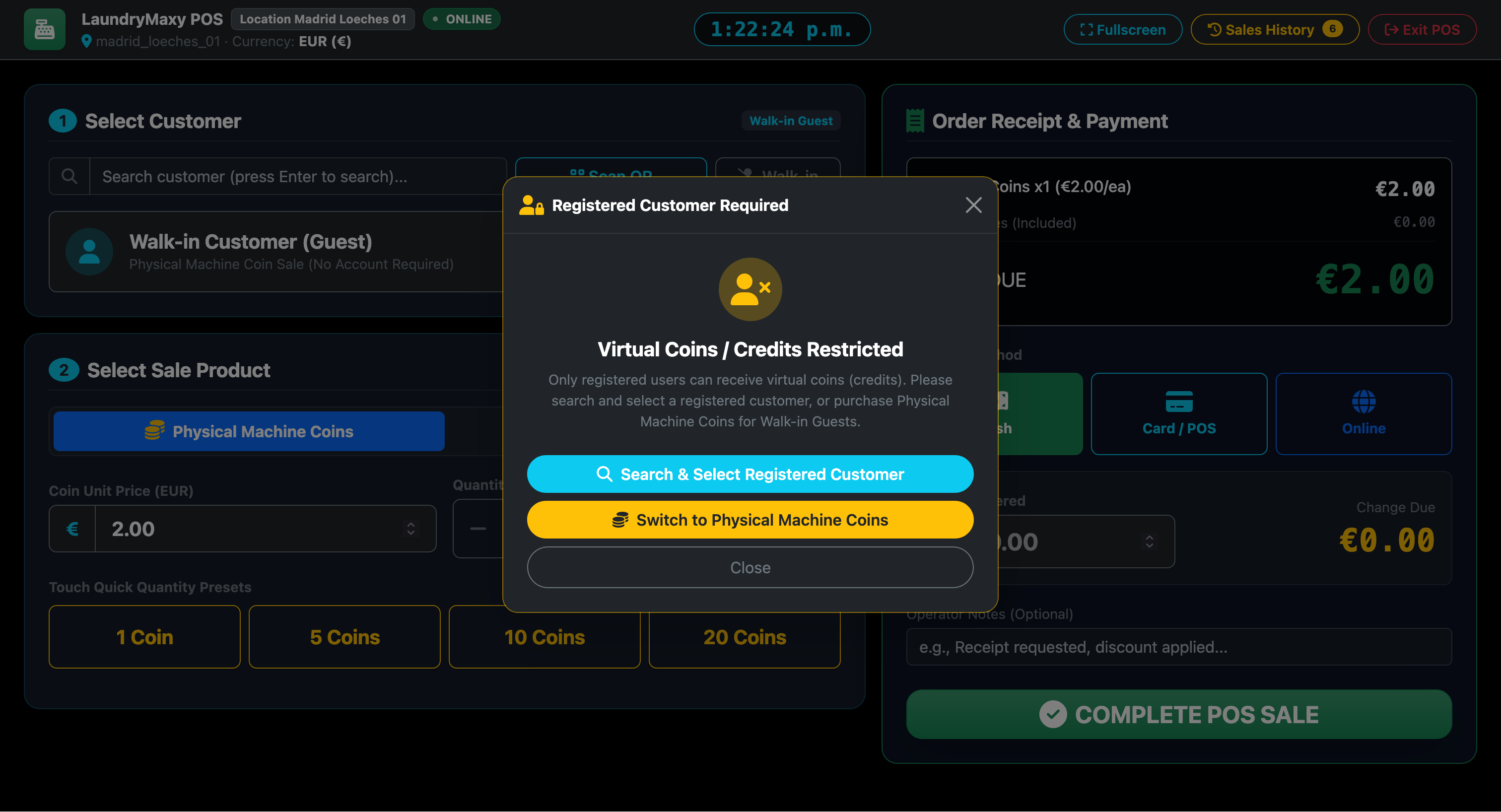This screenshot has width=1501, height=812.
Task: Close the Registered Customer Required dialog with X
Action: click(x=973, y=205)
